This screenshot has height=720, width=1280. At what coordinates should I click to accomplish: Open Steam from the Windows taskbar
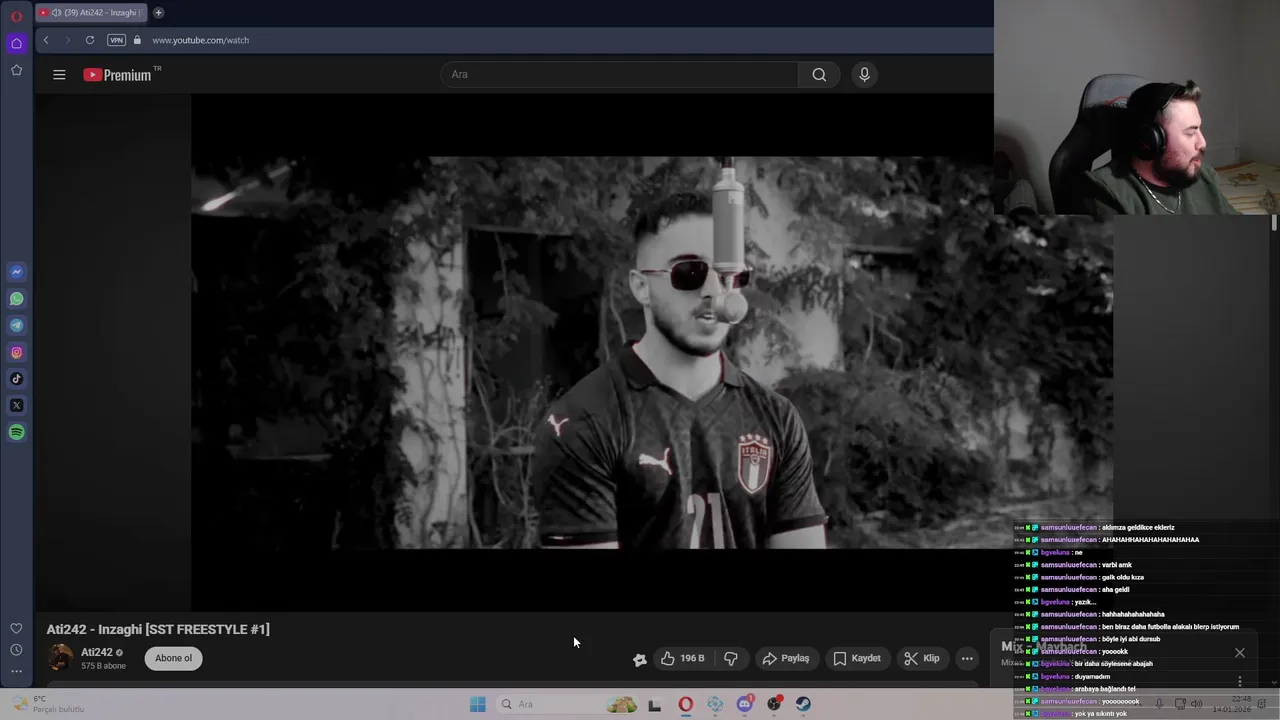pos(803,704)
